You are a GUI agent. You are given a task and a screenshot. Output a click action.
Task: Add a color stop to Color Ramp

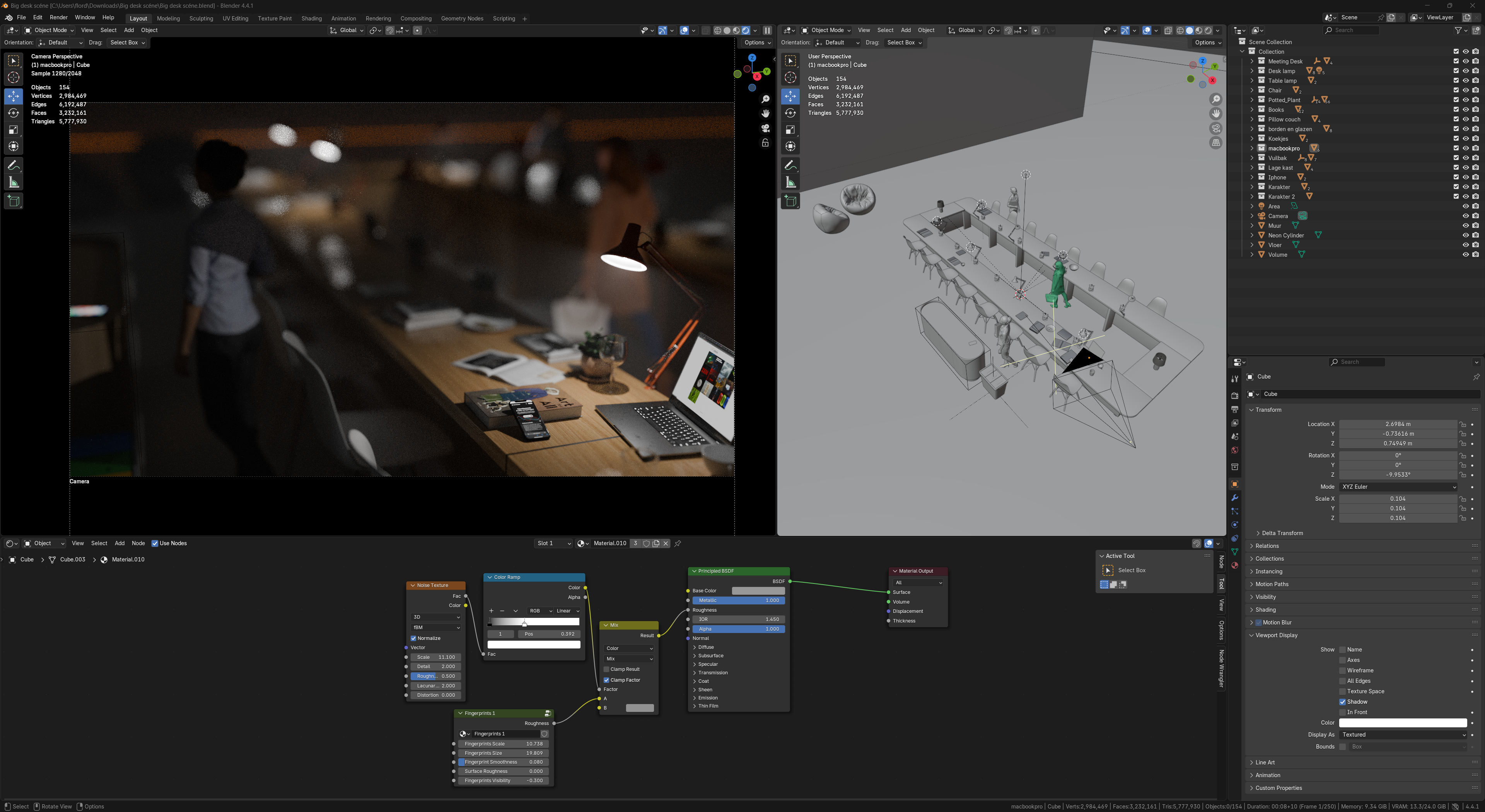point(491,611)
